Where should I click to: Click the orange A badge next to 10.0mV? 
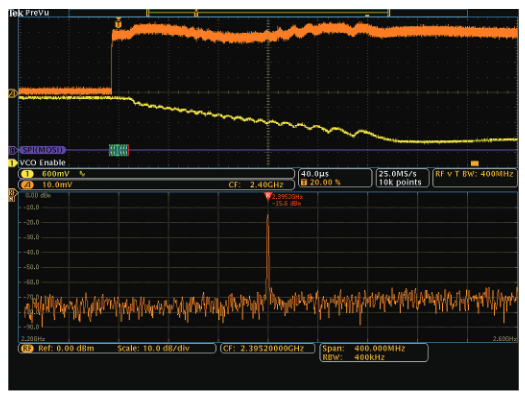point(27,185)
